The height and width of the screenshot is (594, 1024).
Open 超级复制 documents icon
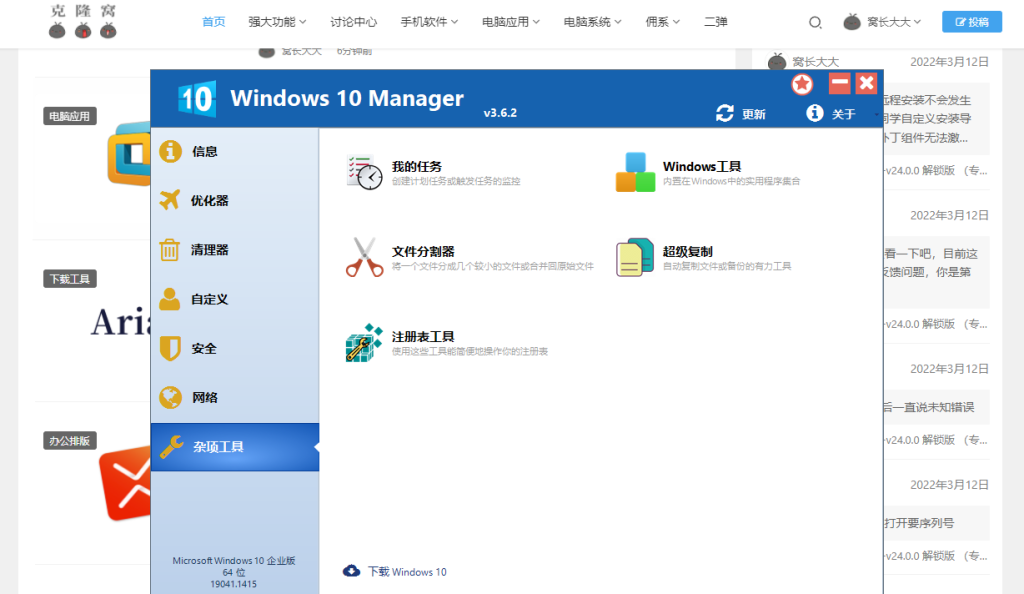coord(635,257)
